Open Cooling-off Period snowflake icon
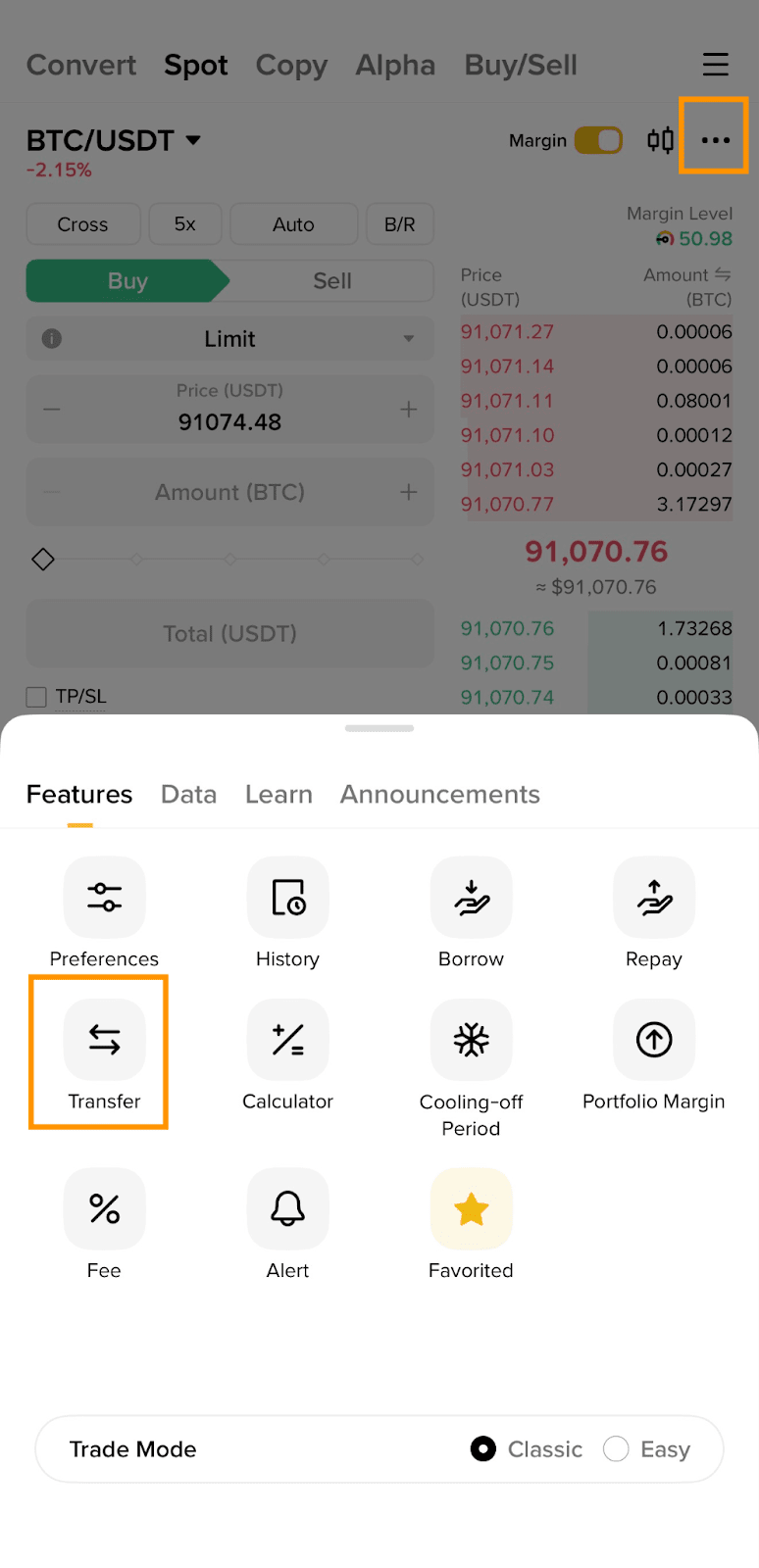Viewport: 759px width, 1568px height. tap(471, 1040)
